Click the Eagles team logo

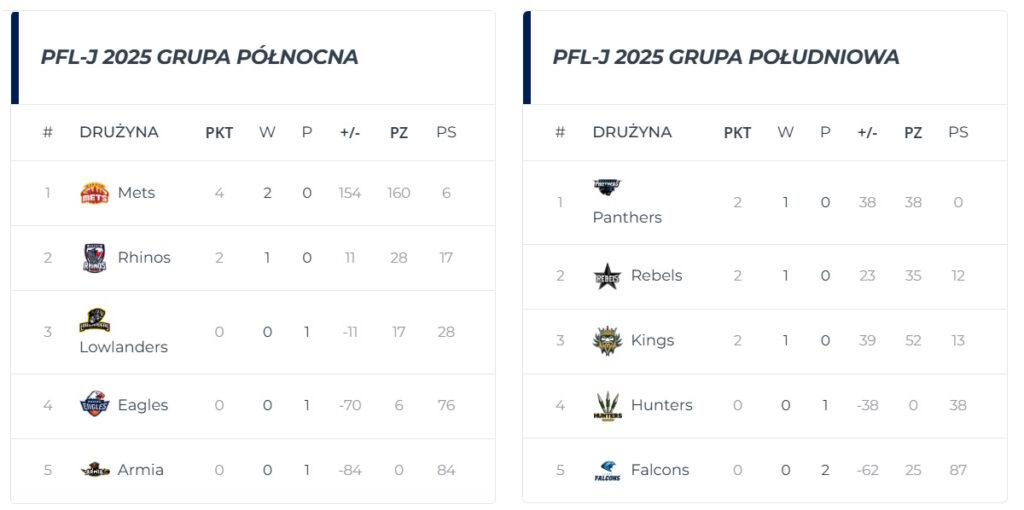[x=95, y=404]
